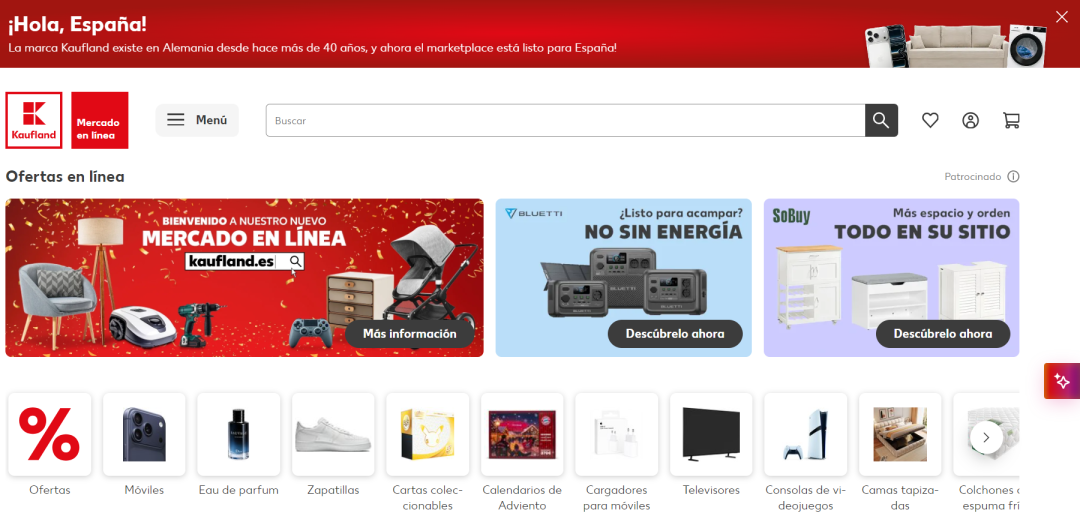
Task: Open Cartas coleccionables category tile
Action: coord(428,435)
